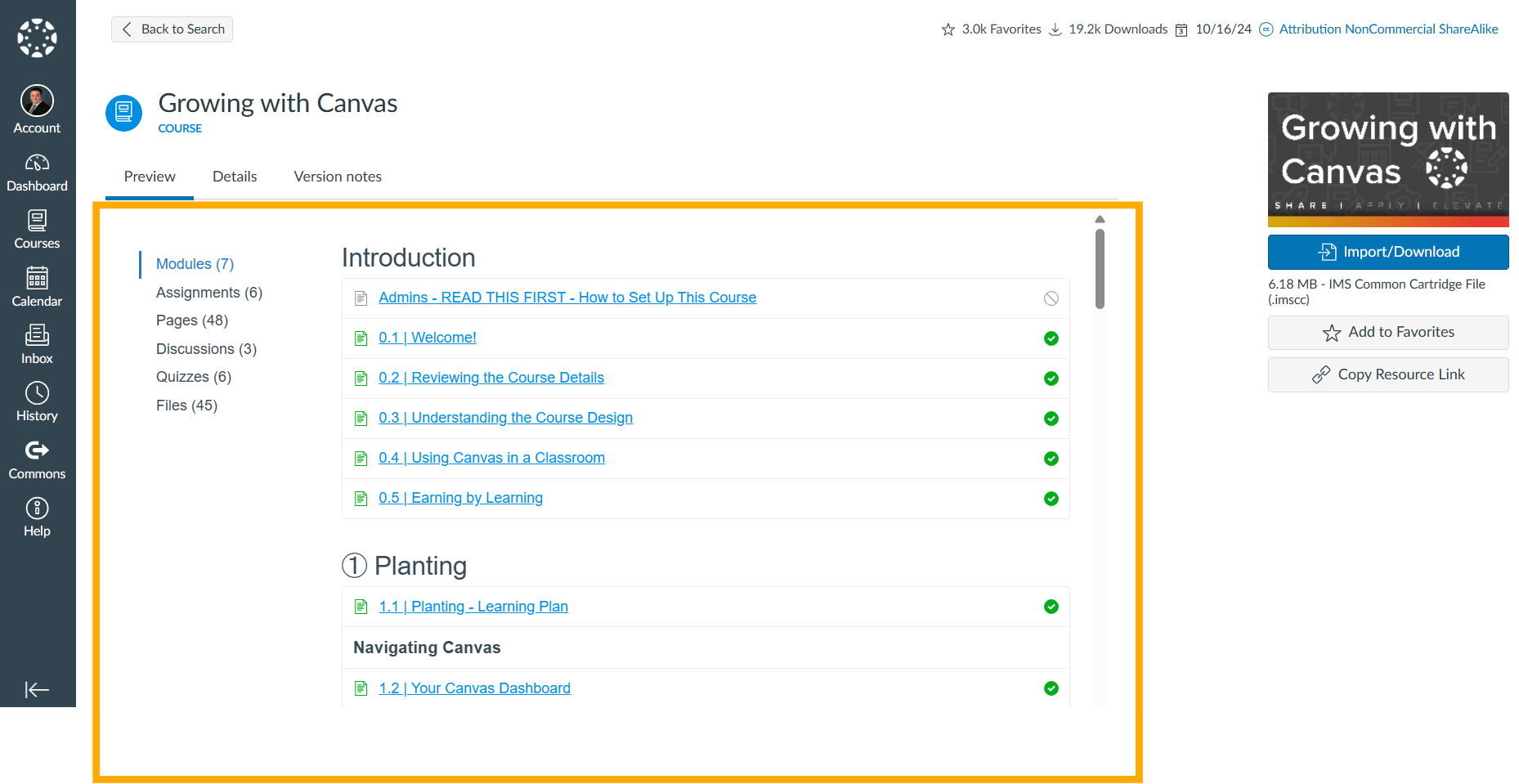Image resolution: width=1519 pixels, height=784 pixels.
Task: Switch to the Details tab
Action: pos(235,176)
